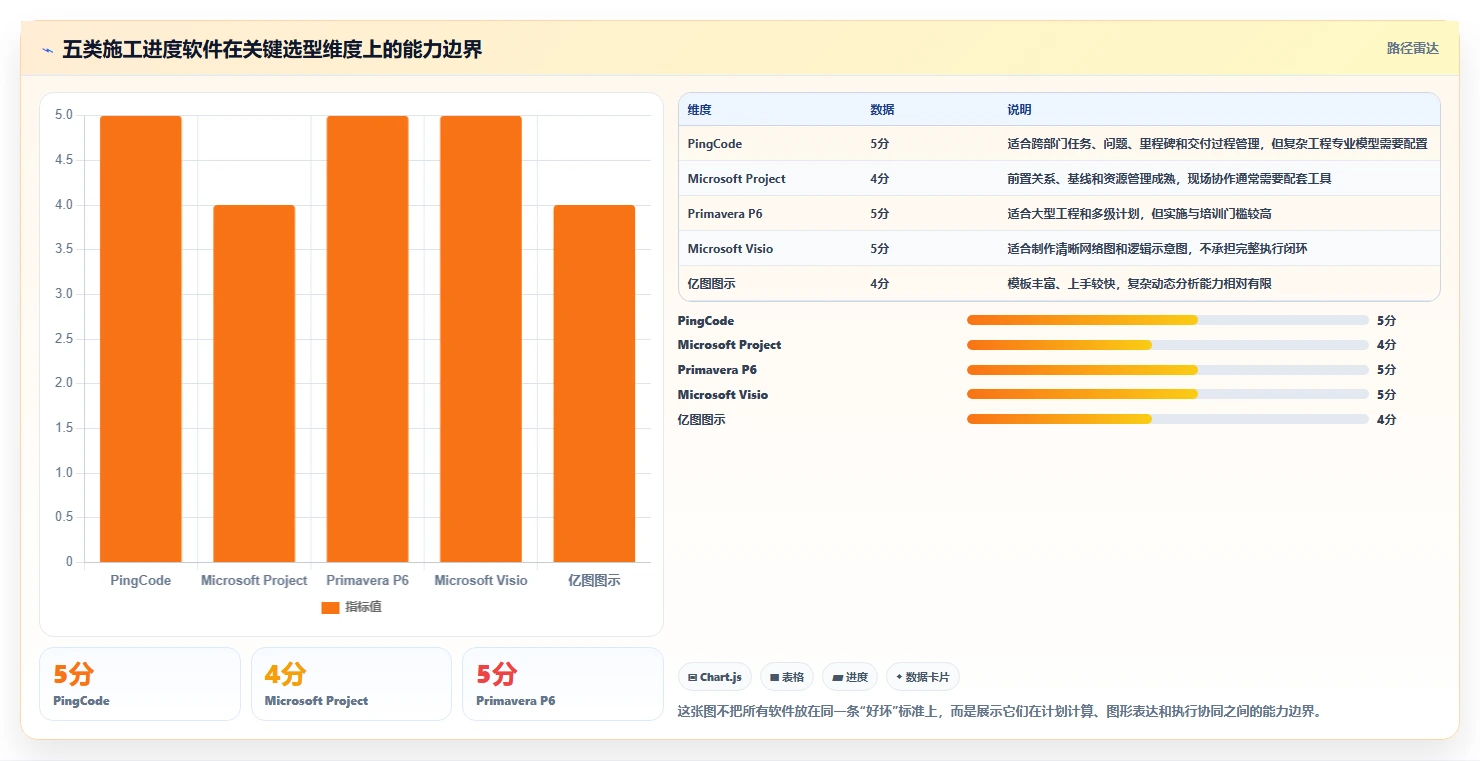This screenshot has height=761, width=1480.
Task: Click the Microsoft Project bar in the chart
Action: (x=254, y=384)
